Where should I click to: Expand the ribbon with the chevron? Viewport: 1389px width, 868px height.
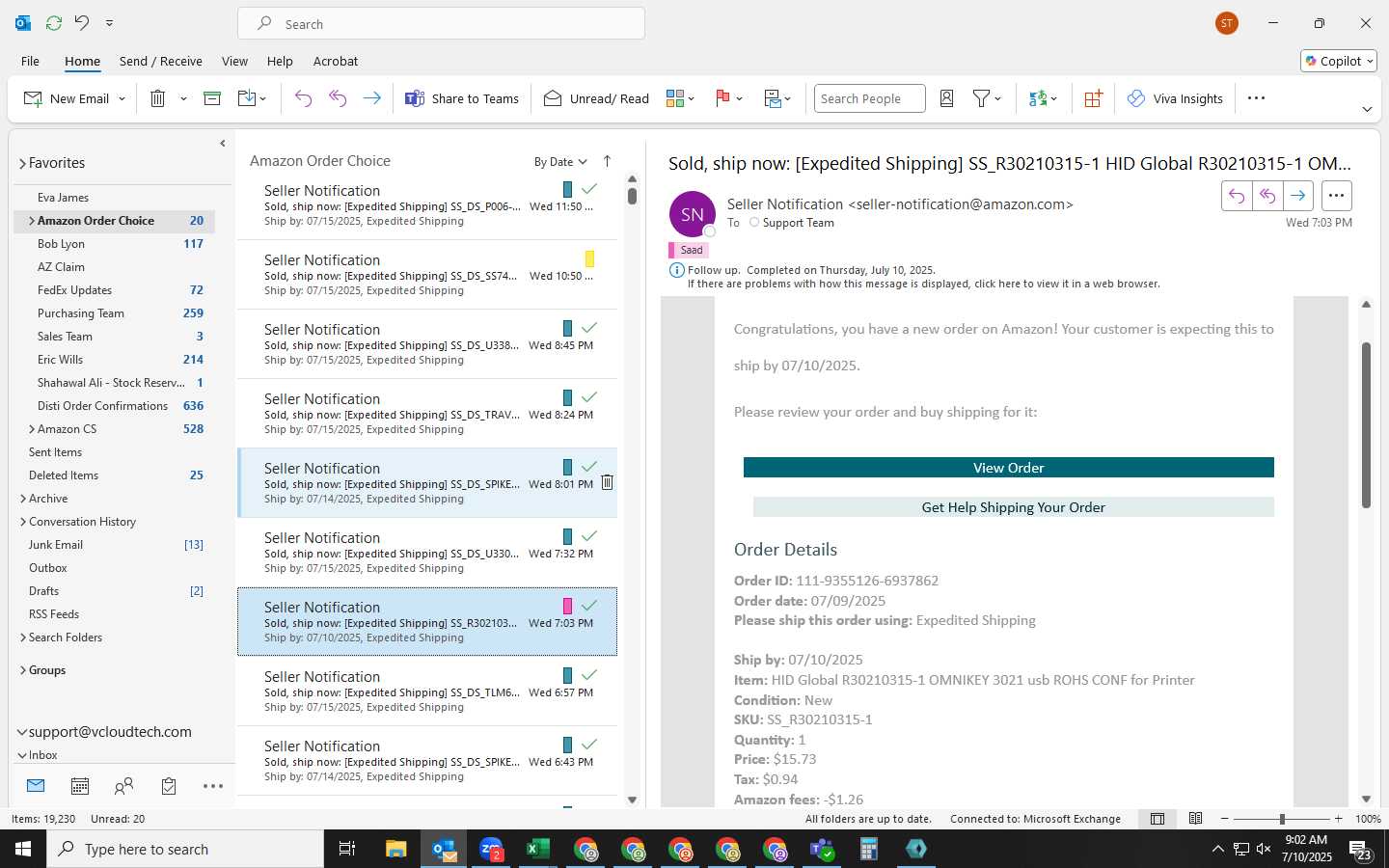[x=1367, y=110]
